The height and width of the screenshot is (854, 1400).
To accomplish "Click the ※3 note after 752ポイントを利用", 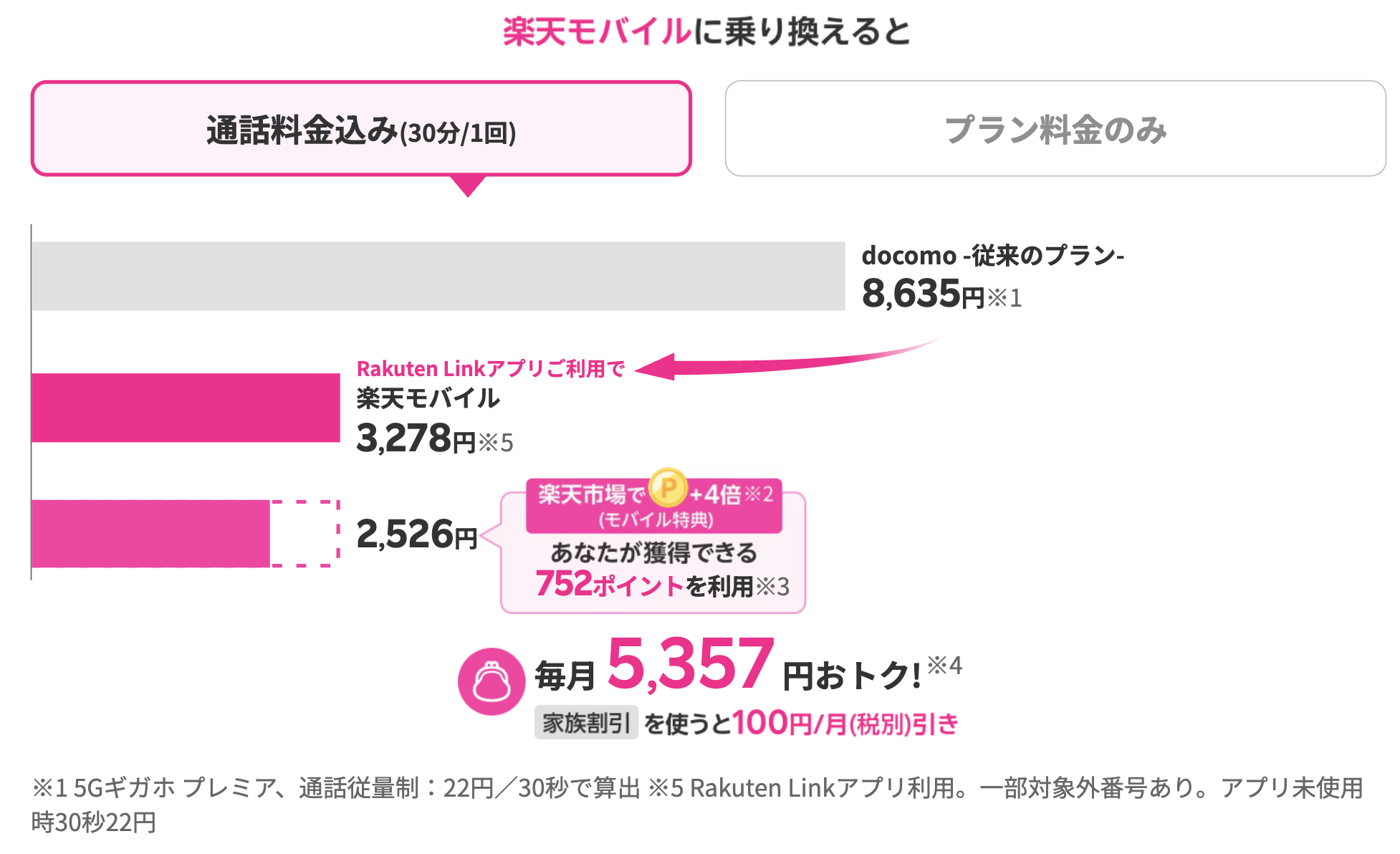I will [772, 587].
